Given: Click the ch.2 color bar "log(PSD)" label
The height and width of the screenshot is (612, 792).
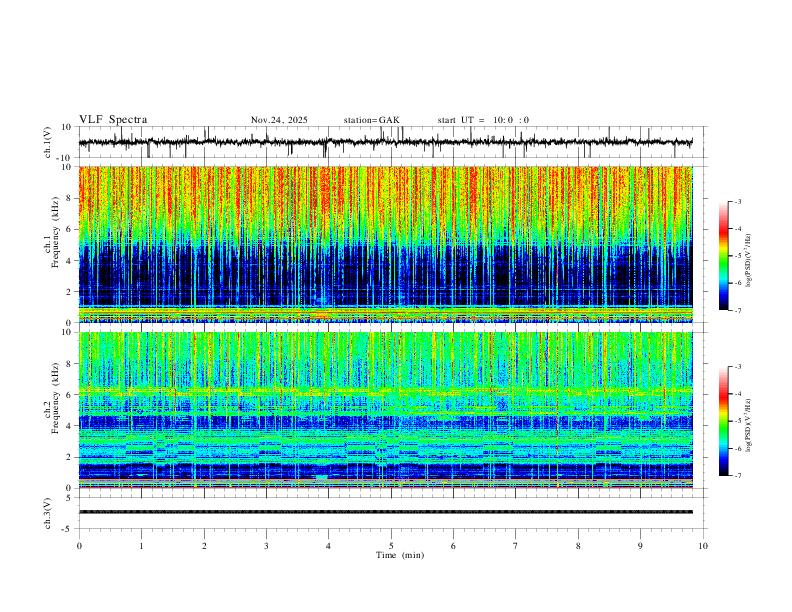Looking at the screenshot, I should click(x=749, y=425).
